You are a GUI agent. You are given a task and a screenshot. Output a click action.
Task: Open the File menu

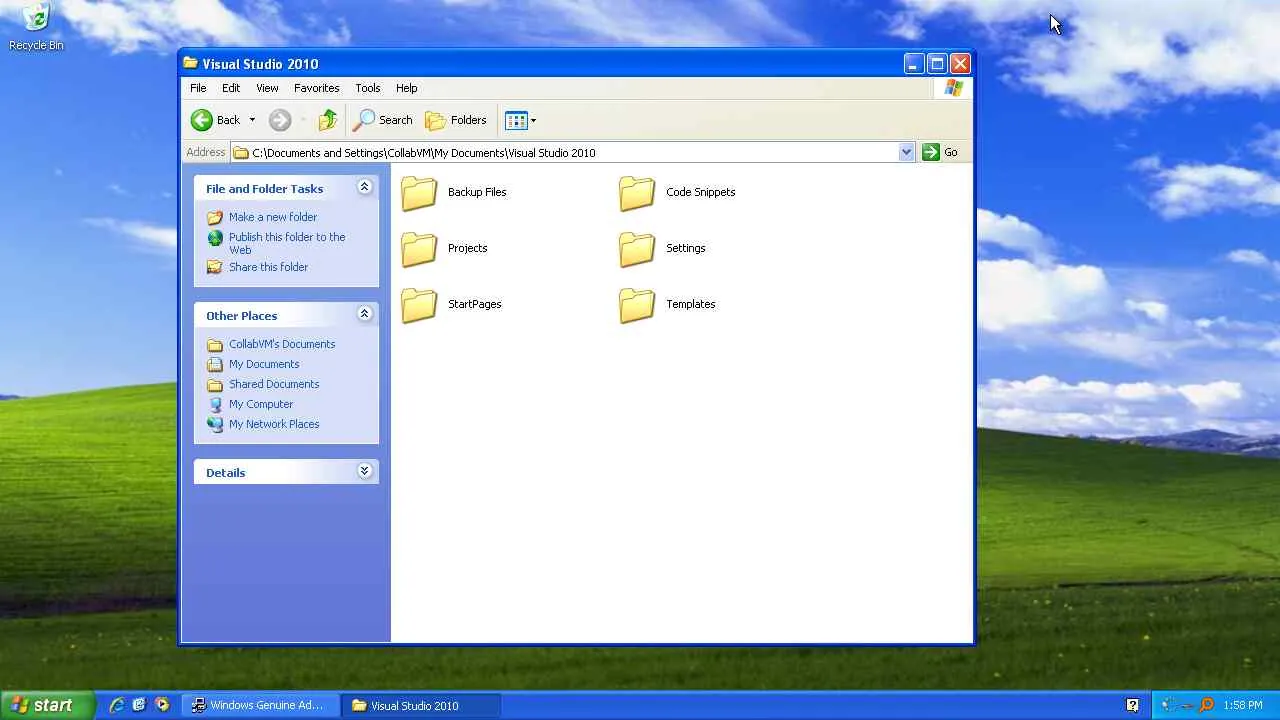[198, 88]
